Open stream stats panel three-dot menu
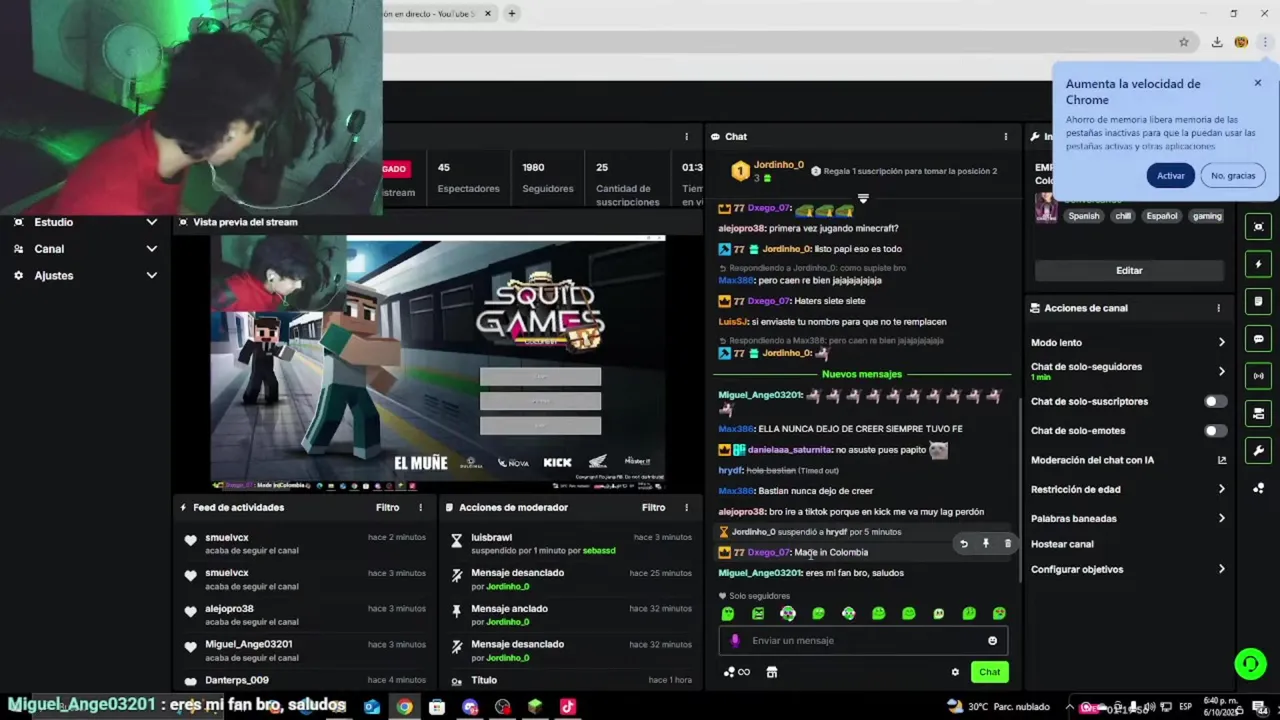The width and height of the screenshot is (1280, 720). click(x=686, y=137)
